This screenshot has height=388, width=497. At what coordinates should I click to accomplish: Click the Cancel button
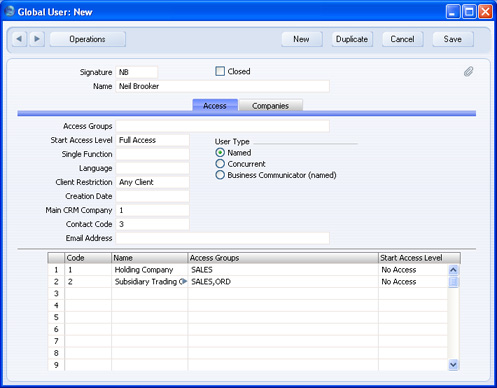402,39
